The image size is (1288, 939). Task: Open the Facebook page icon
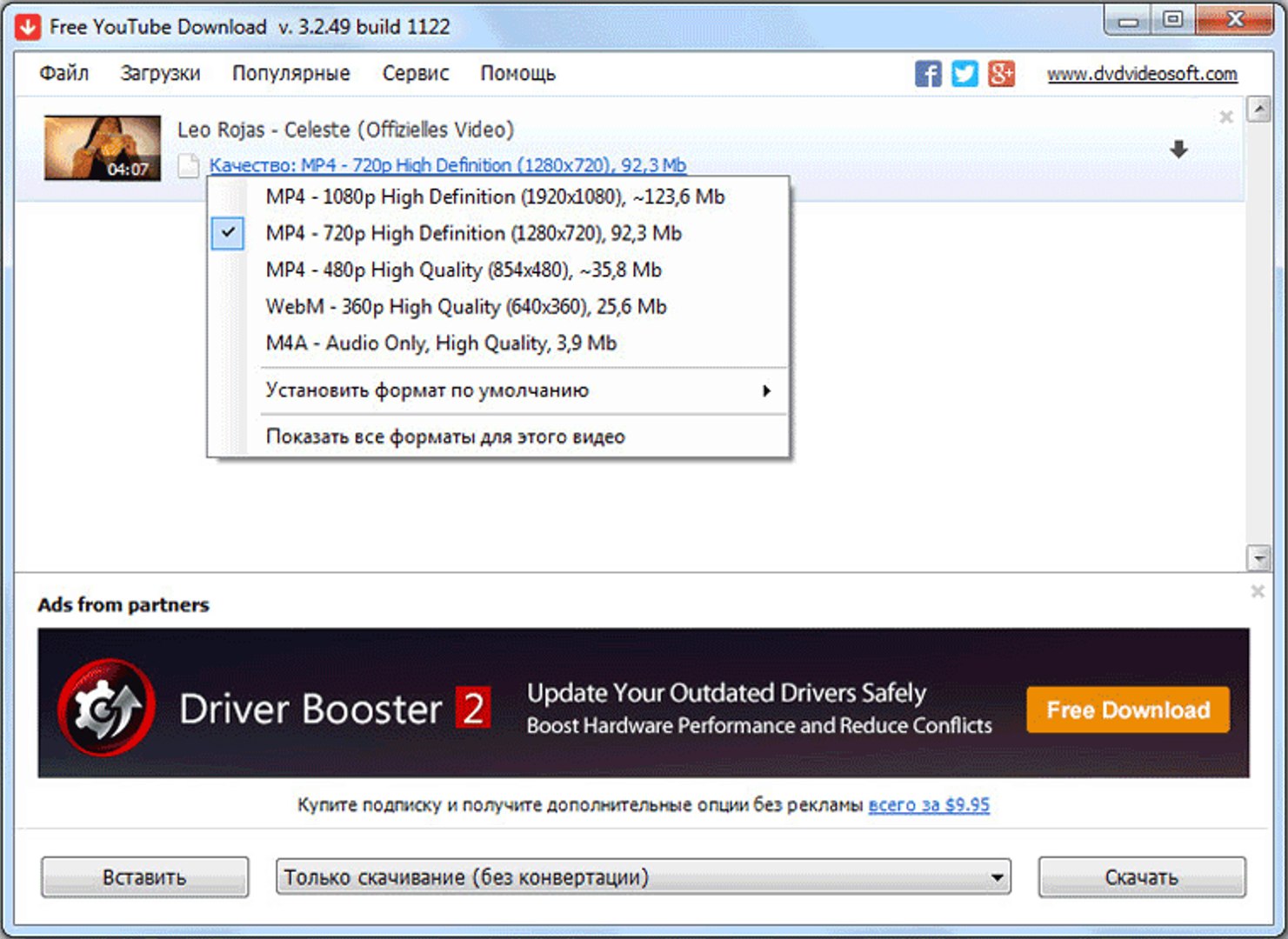[x=928, y=74]
